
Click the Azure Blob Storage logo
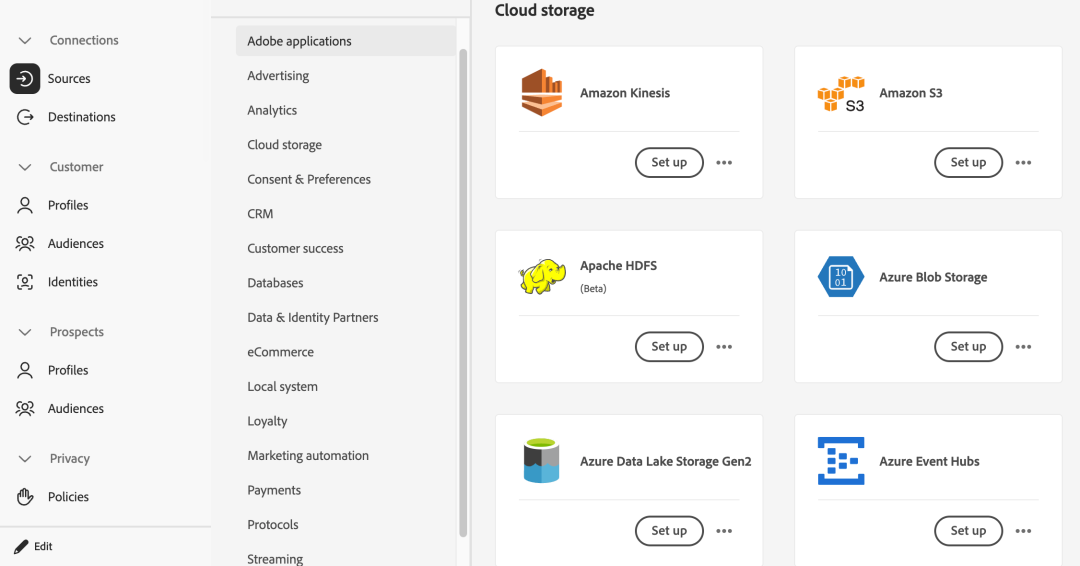point(840,277)
